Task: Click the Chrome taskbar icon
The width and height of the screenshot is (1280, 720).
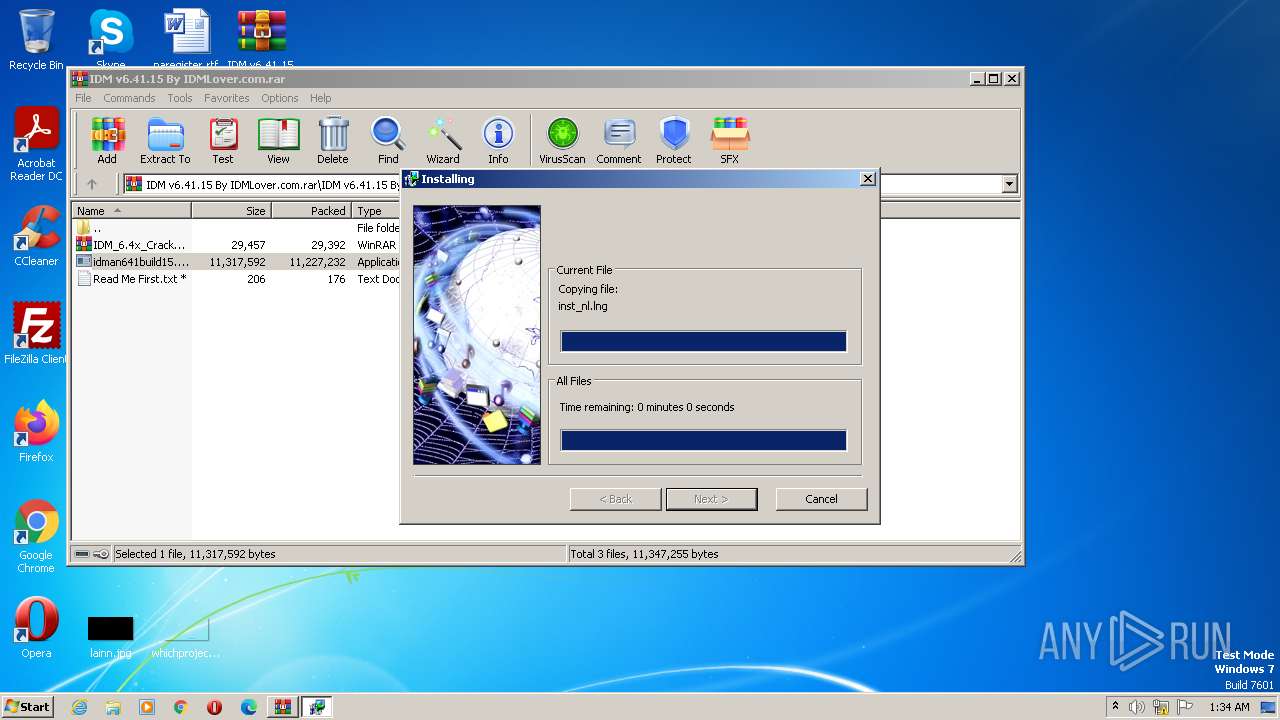Action: [x=181, y=707]
